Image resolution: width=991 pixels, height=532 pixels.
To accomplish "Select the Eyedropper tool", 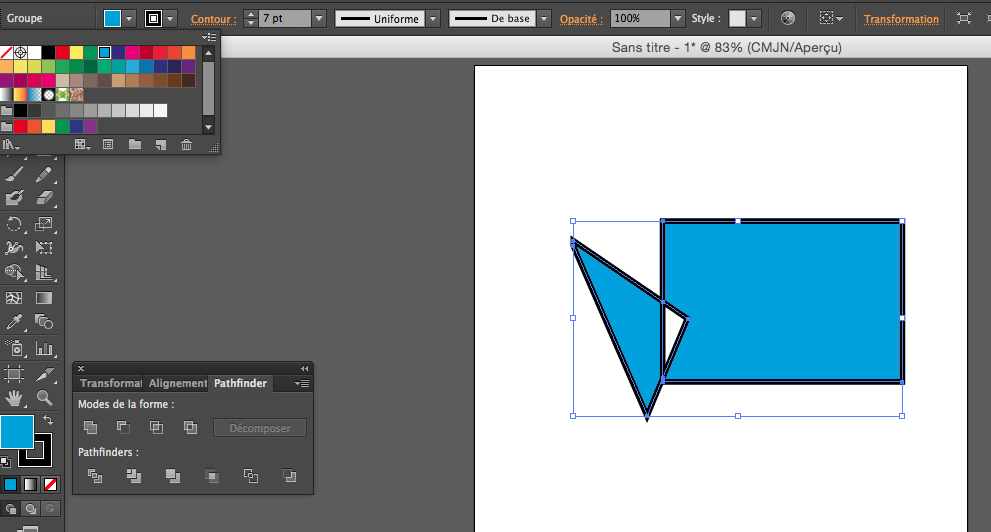I will click(14, 322).
